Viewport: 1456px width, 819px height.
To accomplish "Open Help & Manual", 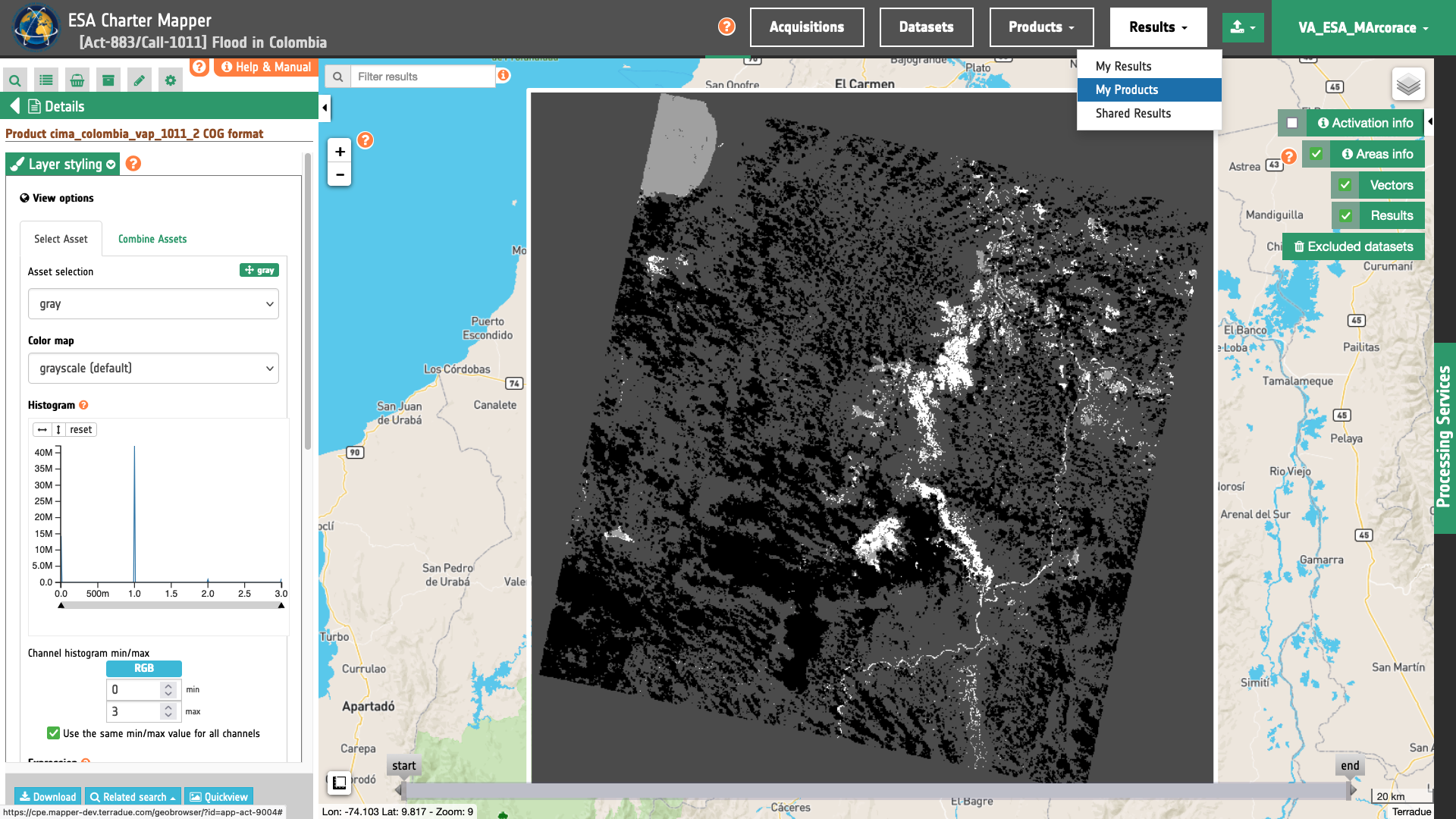I will (x=266, y=67).
